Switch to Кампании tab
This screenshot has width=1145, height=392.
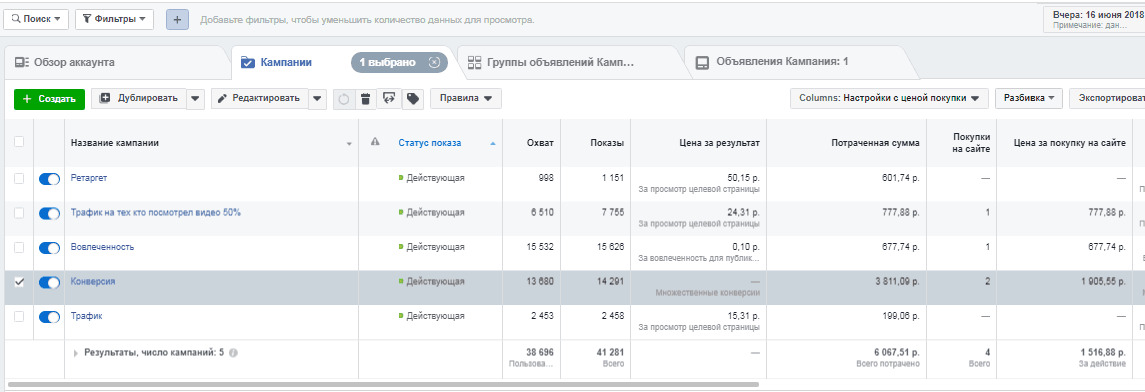286,63
